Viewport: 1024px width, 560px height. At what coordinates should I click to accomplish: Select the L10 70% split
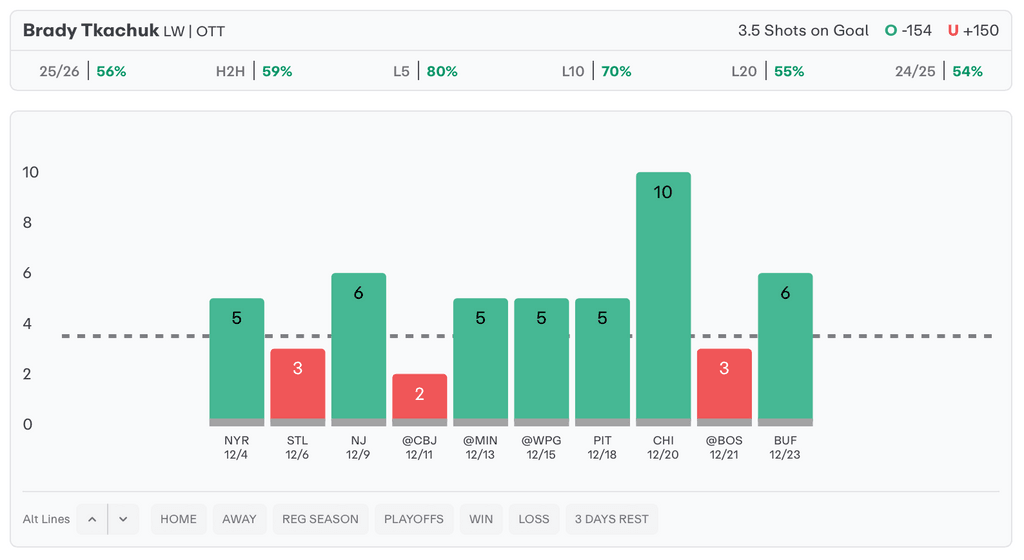(596, 72)
